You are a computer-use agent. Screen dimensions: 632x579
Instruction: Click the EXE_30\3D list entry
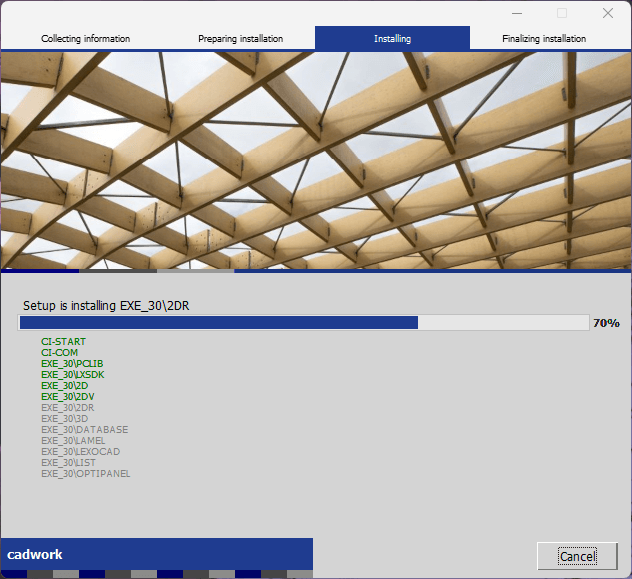[x=64, y=419]
